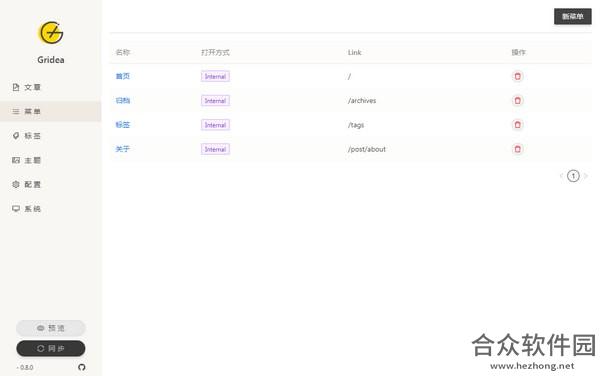This screenshot has height=376, width=600.
Task: Click the new menu button at top right
Action: [572, 16]
